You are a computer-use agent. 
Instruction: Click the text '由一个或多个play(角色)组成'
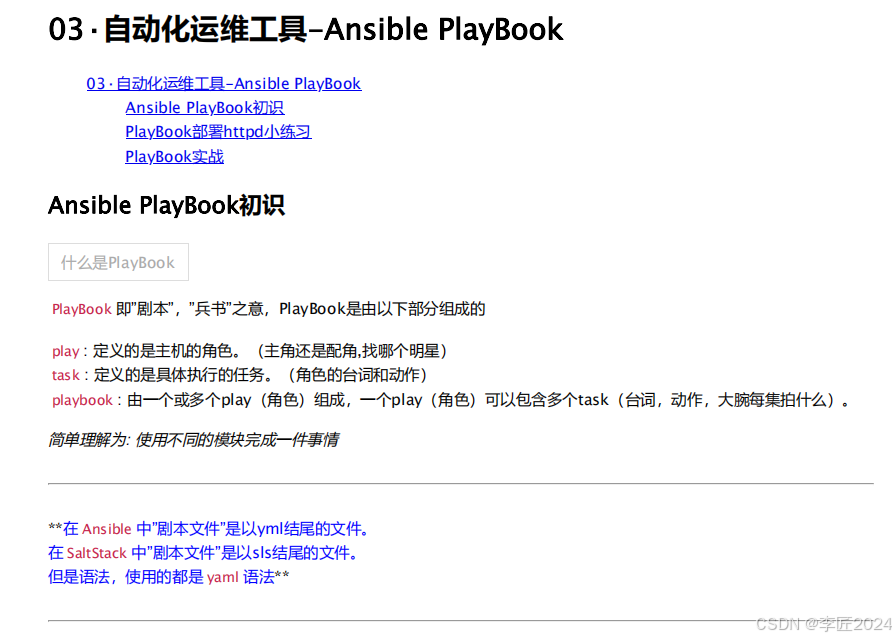[236, 400]
